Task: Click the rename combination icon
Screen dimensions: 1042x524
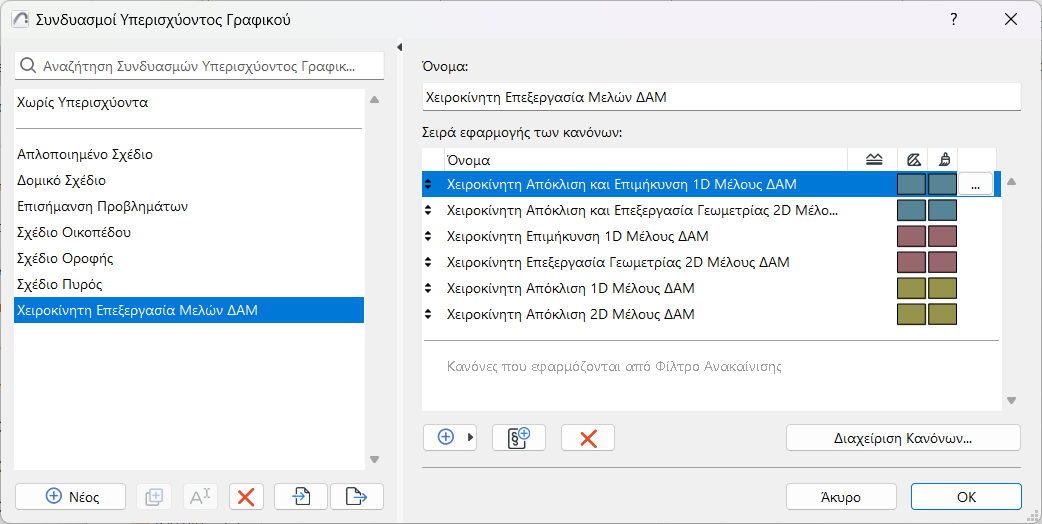Action: 200,497
